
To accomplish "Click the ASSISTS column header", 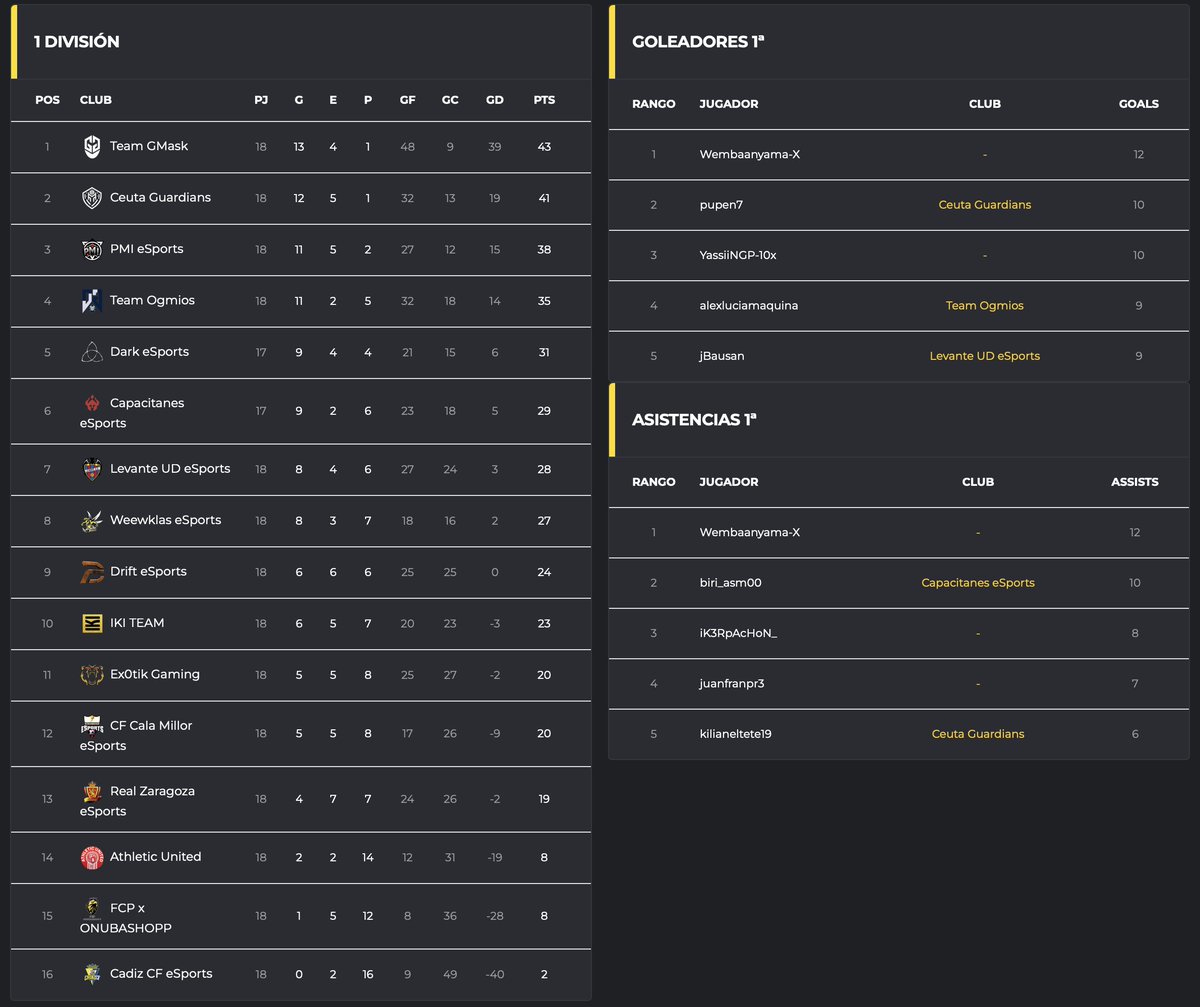I will click(1135, 482).
